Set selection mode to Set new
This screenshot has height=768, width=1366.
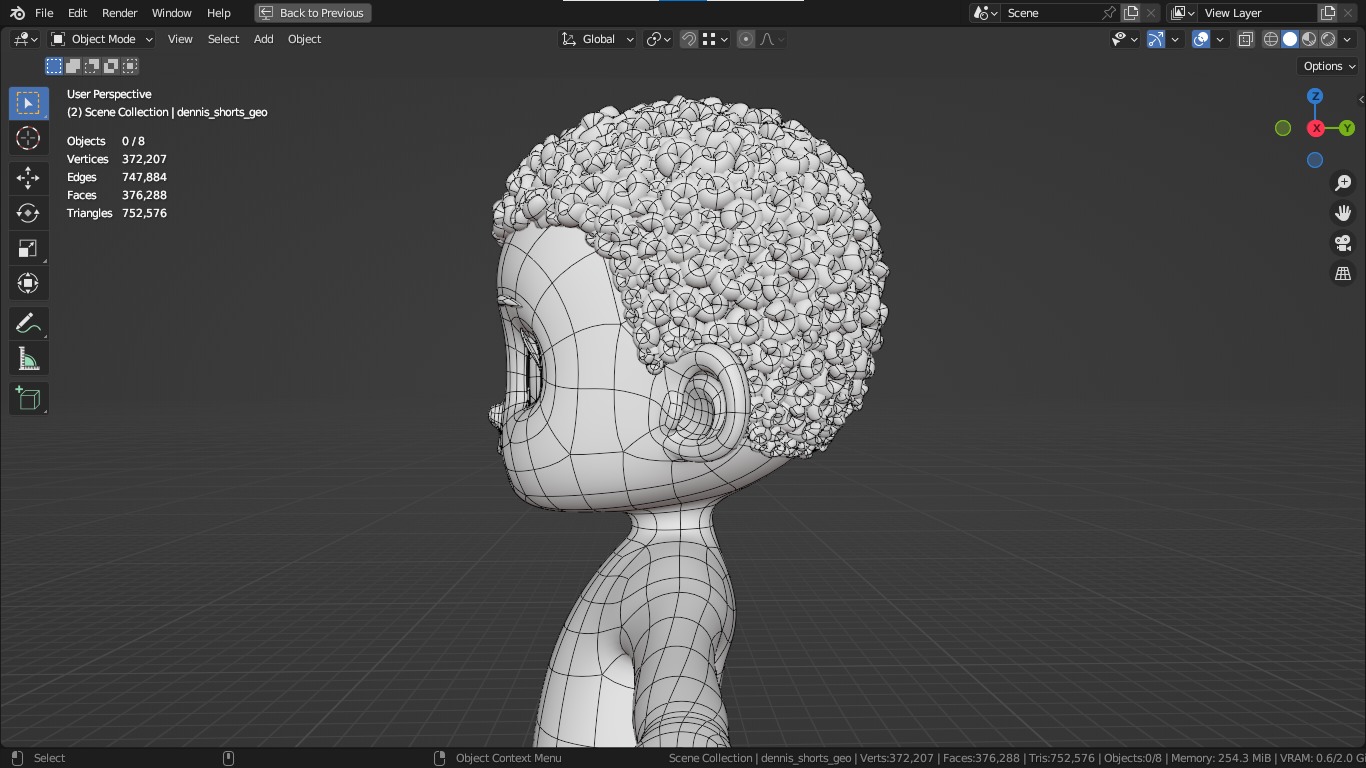point(54,66)
